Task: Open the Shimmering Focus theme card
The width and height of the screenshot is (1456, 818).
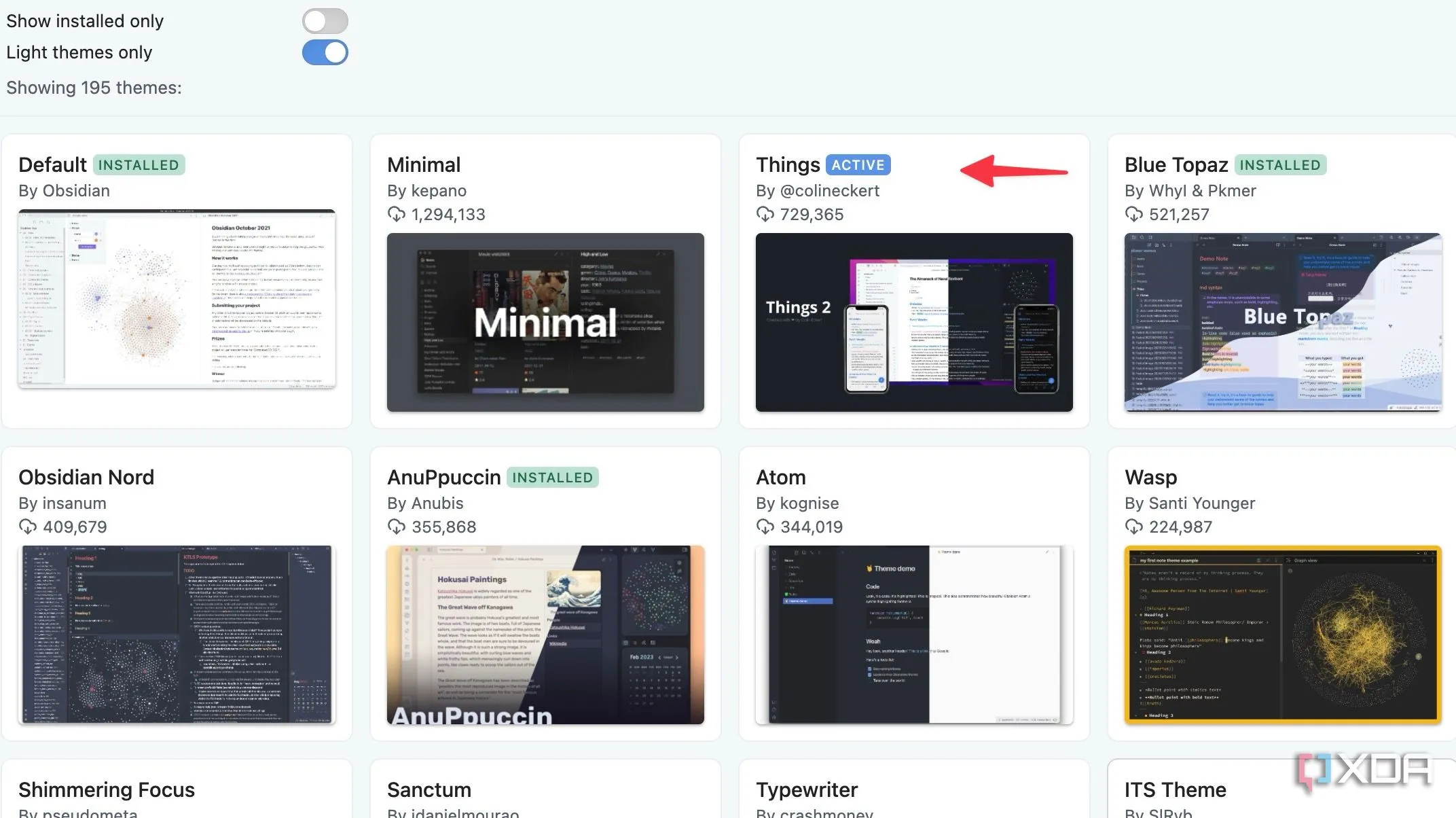Action: point(107,790)
